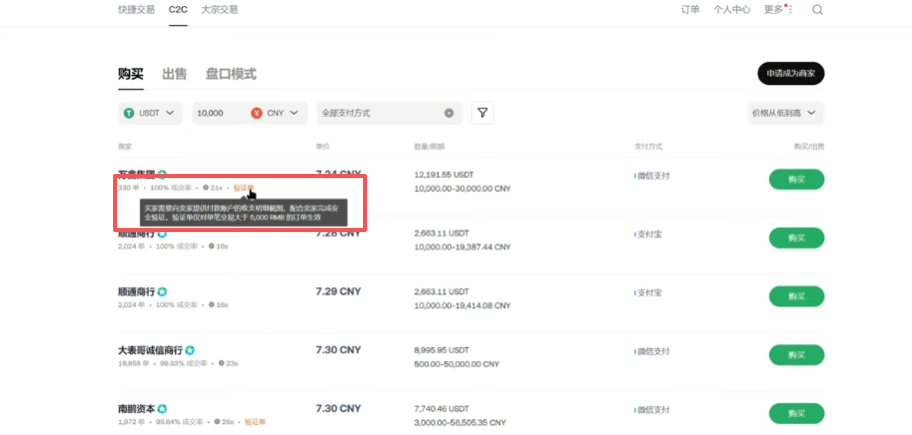Click 微信支付 in the 12,191.55 USDT row

(x=652, y=176)
